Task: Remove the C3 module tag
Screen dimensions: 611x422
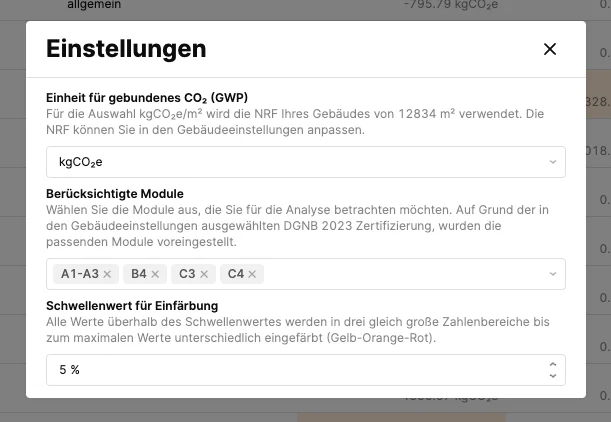Action: coord(204,274)
